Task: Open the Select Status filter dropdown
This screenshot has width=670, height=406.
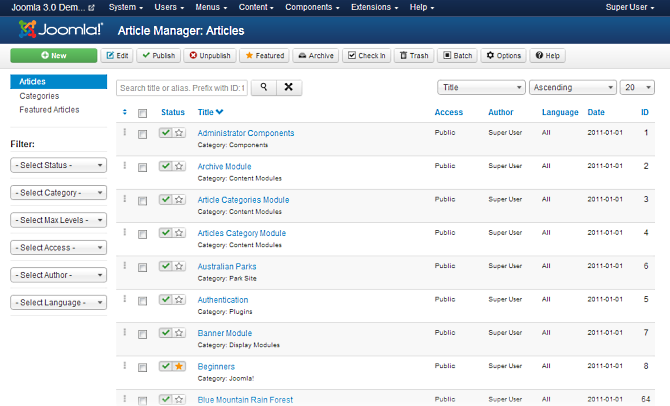Action: point(59,165)
